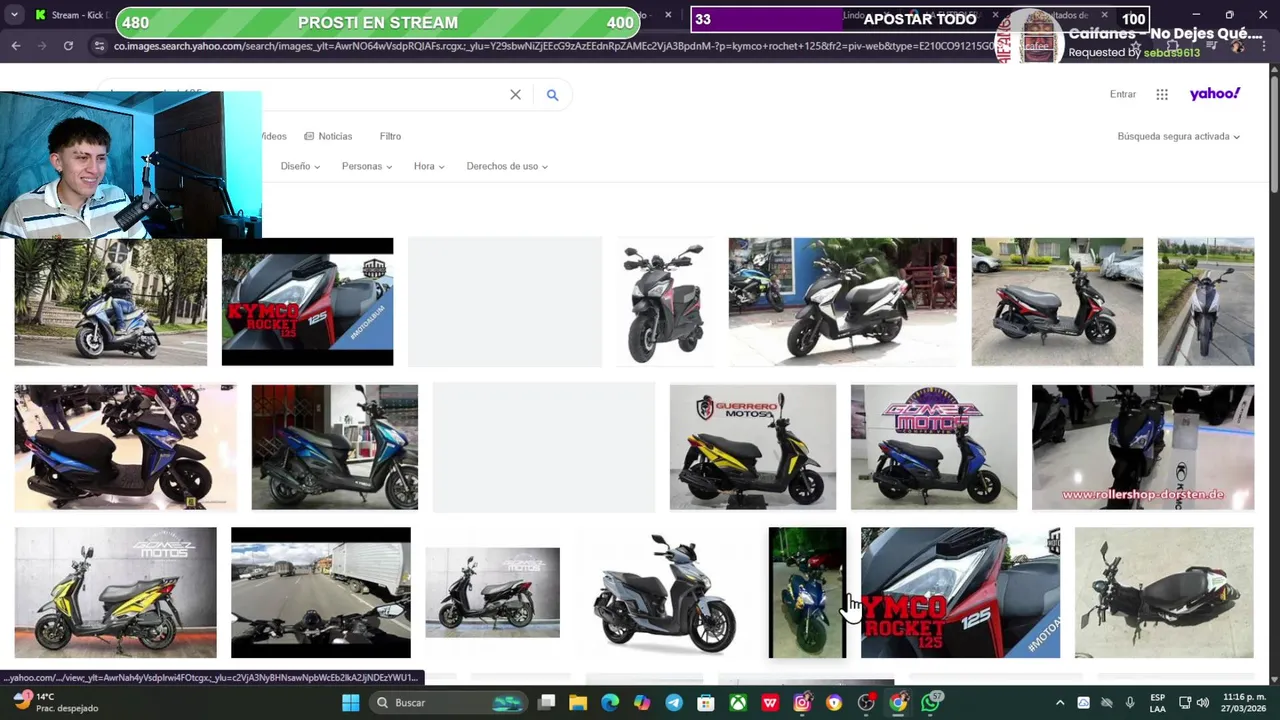Image resolution: width=1280 pixels, height=720 pixels.
Task: Open Kymco Rocket 125 headlight closeup thumbnail
Action: click(x=960, y=593)
